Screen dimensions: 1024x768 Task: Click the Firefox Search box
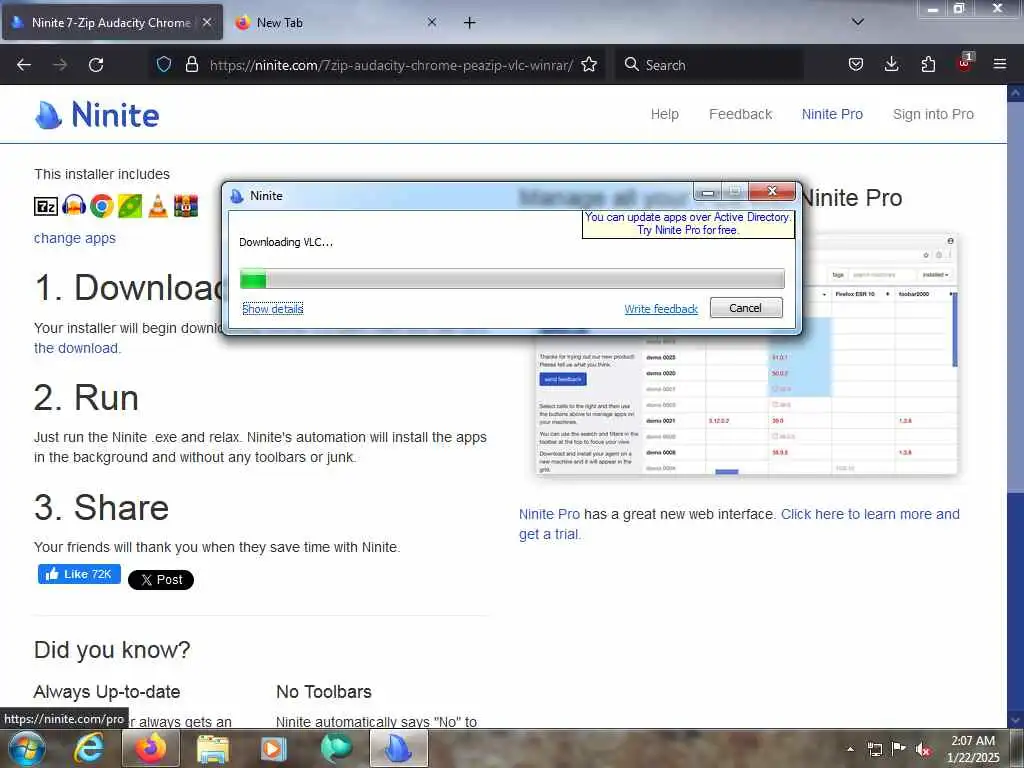pyautogui.click(x=709, y=65)
